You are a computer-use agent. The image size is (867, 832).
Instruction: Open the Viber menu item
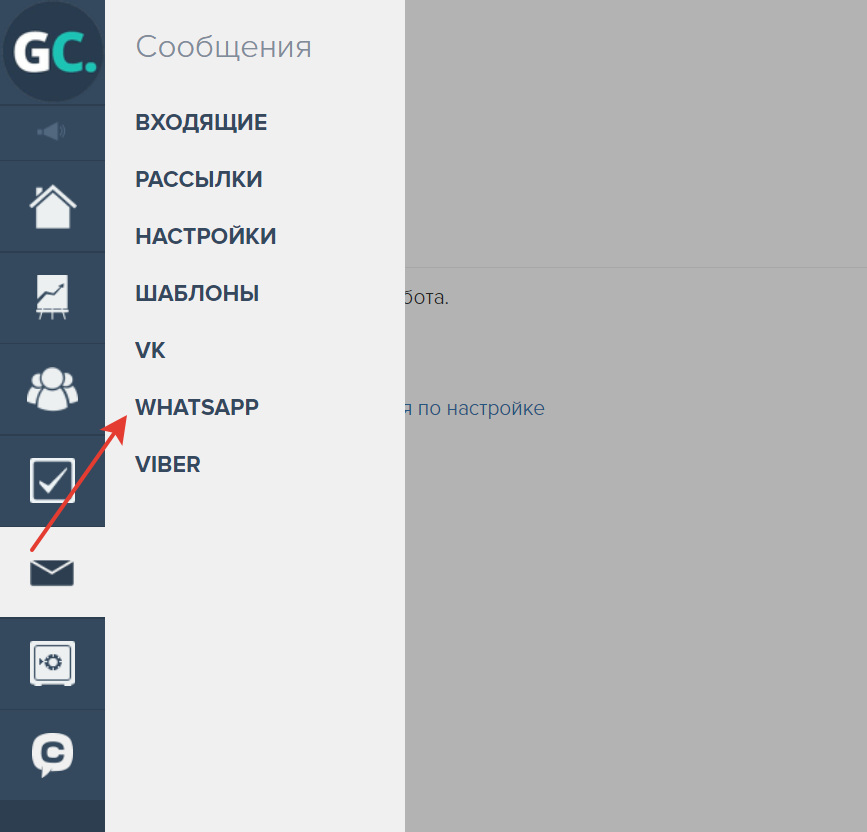pyautogui.click(x=168, y=464)
